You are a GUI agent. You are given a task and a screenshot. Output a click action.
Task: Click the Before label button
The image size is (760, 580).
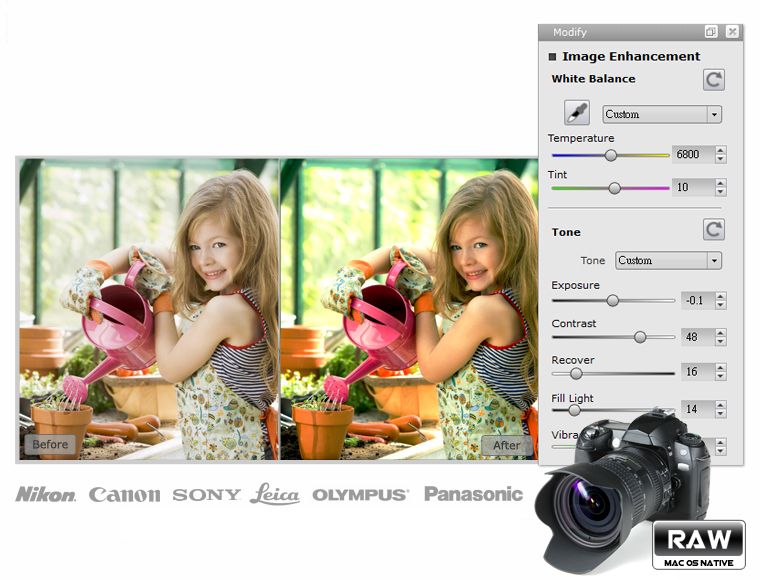50,444
